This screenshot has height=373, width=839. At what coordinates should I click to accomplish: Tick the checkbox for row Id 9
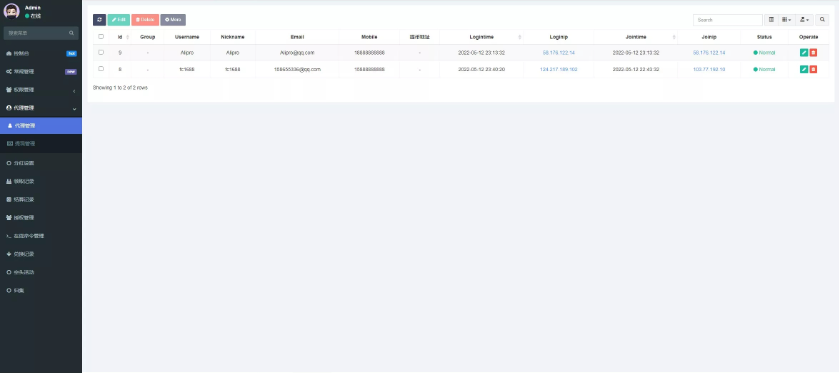pos(101,52)
